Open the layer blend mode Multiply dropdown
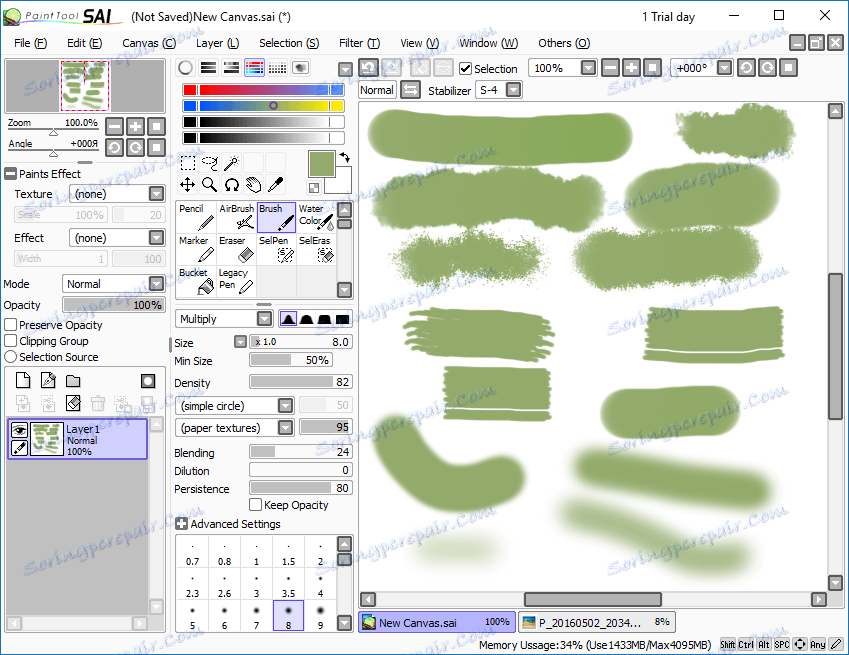 [224, 318]
